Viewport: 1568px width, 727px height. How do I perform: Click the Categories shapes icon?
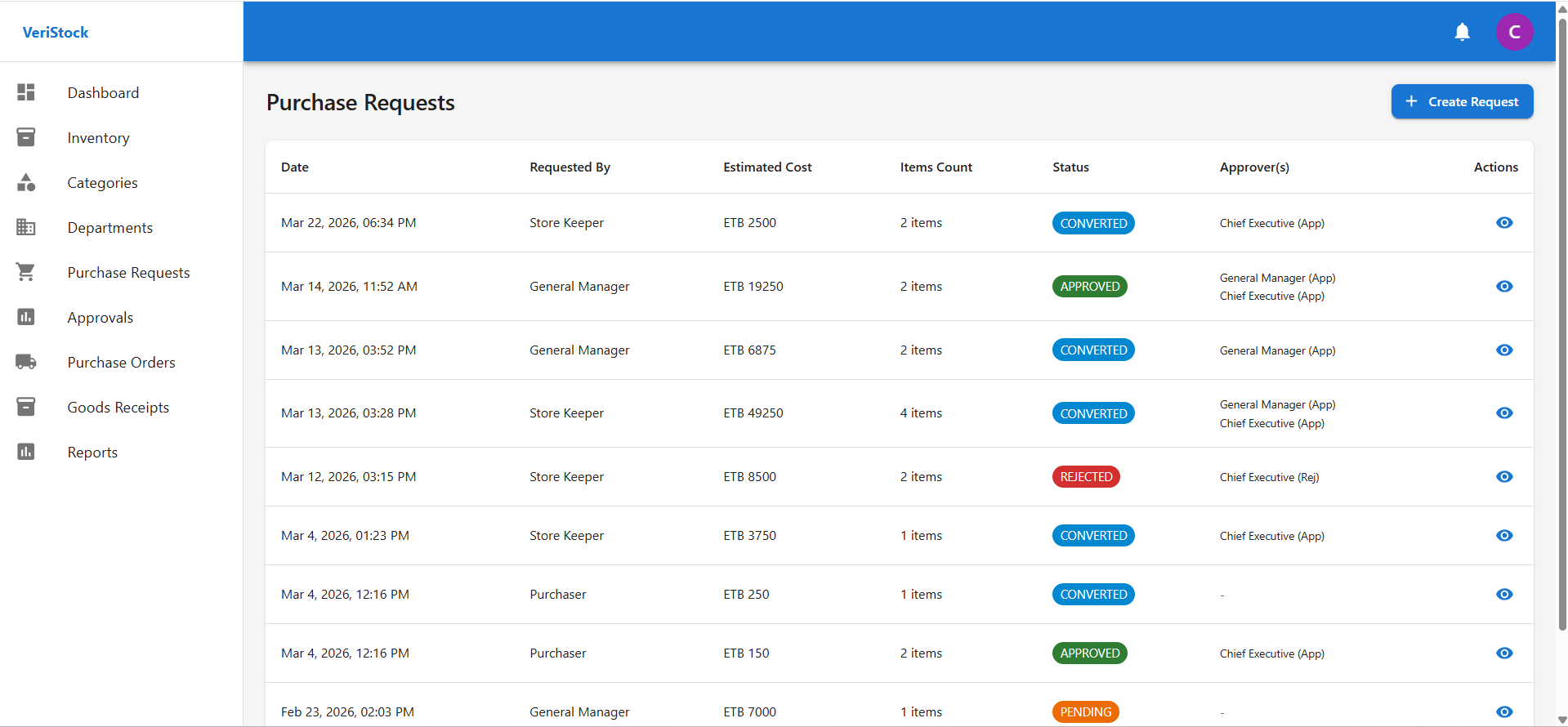(x=26, y=182)
